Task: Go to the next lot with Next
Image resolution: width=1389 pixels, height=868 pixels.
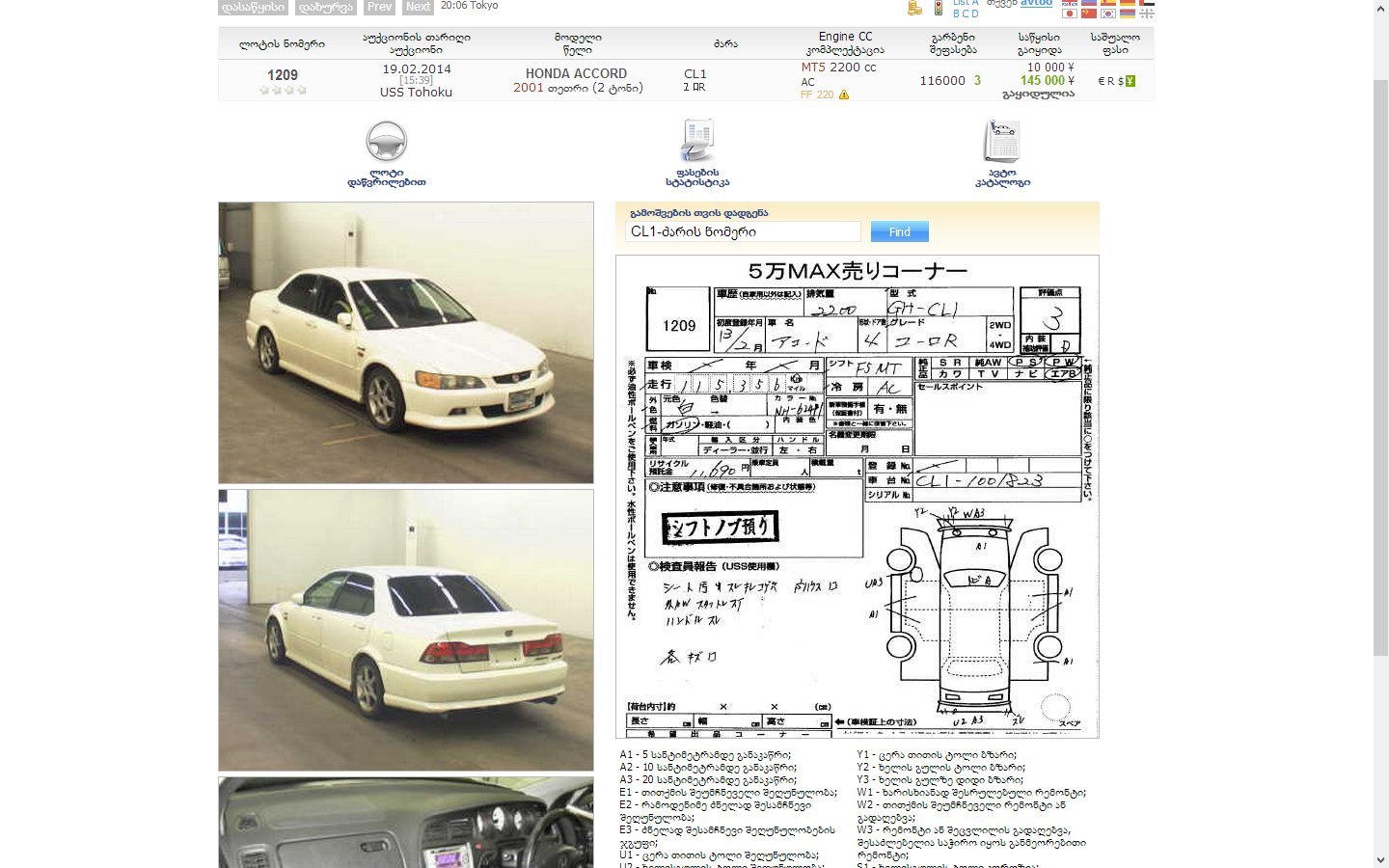Action: pyautogui.click(x=418, y=7)
